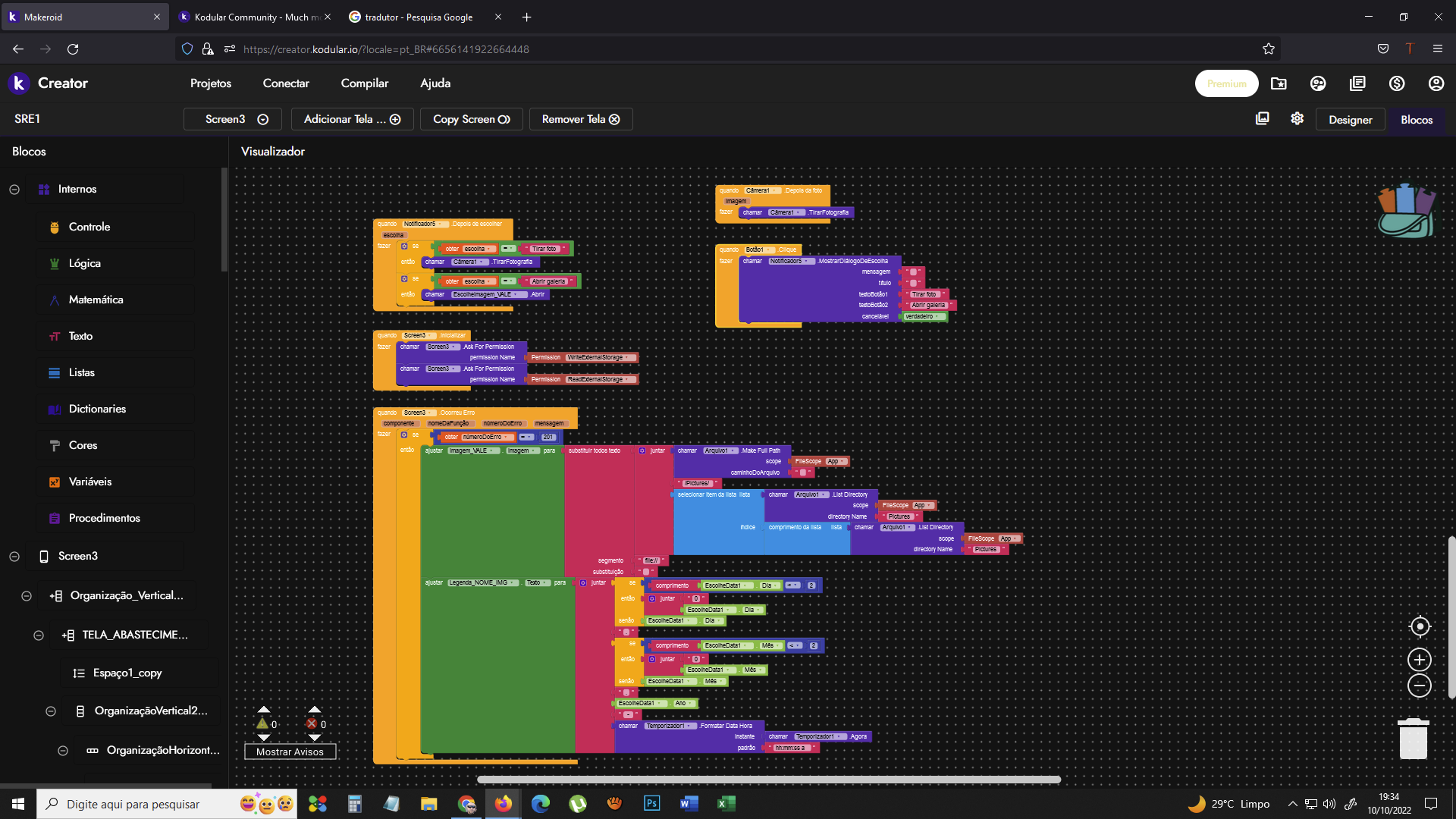Open the Projetos menu

click(x=211, y=83)
